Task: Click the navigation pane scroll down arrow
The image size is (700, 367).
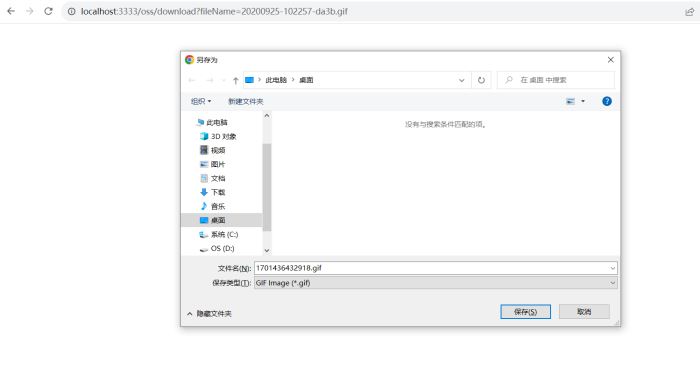Action: 267,250
